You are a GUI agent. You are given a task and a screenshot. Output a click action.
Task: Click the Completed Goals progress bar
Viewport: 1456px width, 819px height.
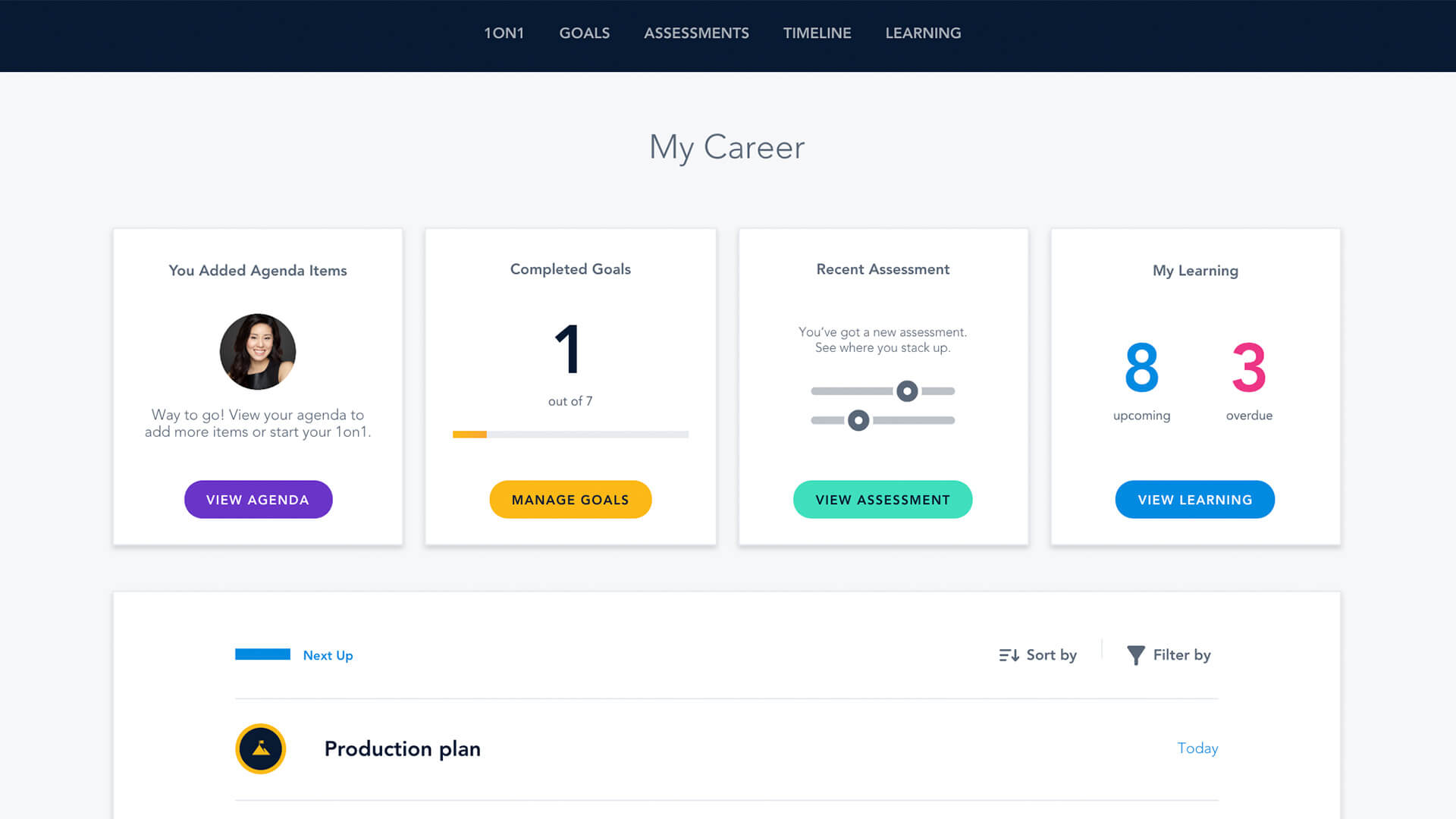[x=570, y=434]
